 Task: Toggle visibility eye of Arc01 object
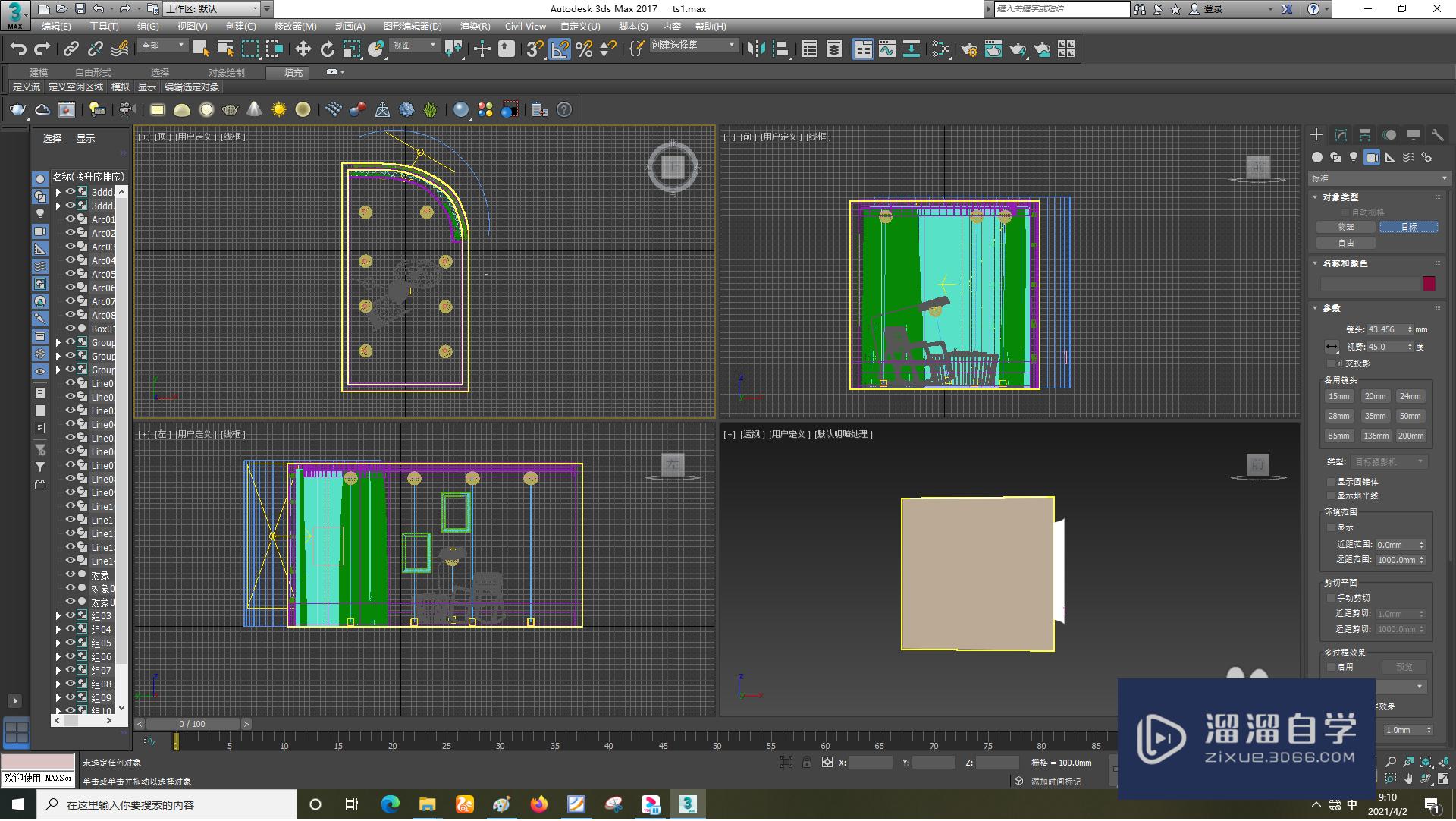(71, 219)
